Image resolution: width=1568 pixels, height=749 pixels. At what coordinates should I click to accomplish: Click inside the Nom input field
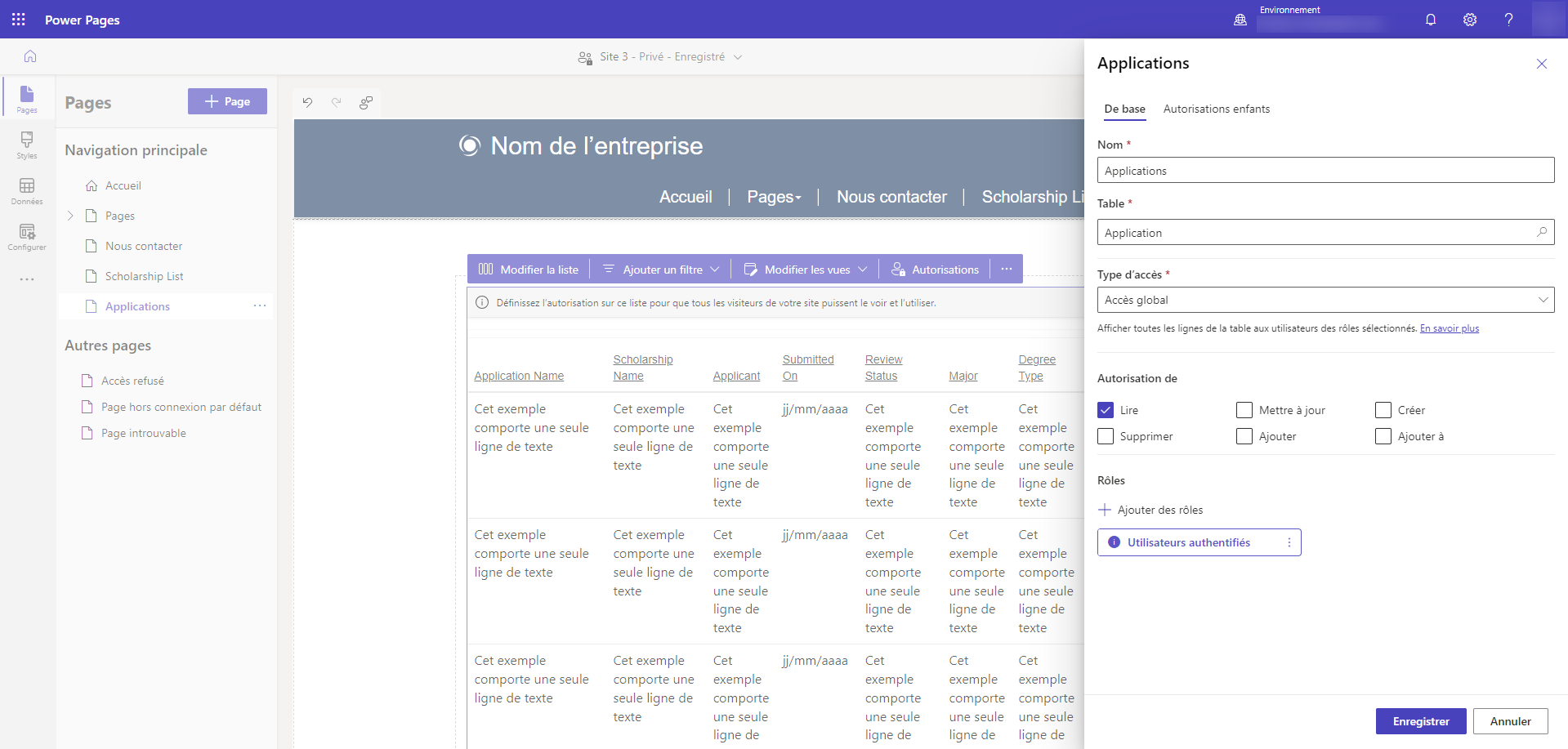1325,170
